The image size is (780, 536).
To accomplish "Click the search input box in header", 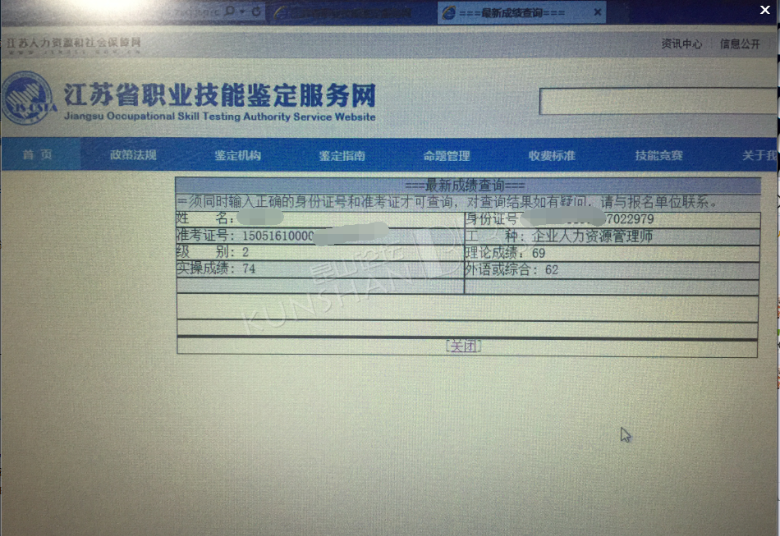I will point(658,102).
